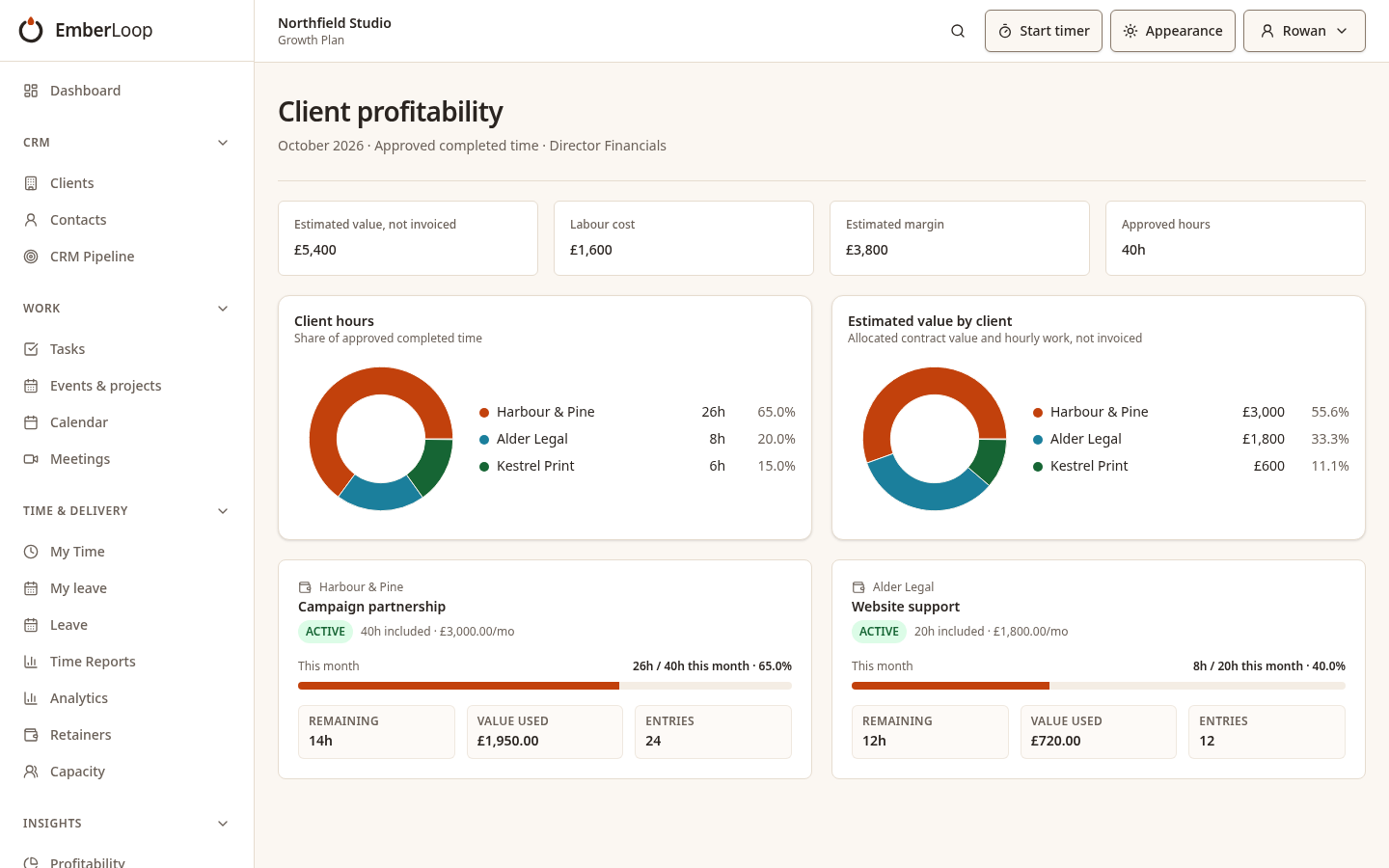Open the Rowan user menu chevron
The width and height of the screenshot is (1389, 868).
point(1342,31)
